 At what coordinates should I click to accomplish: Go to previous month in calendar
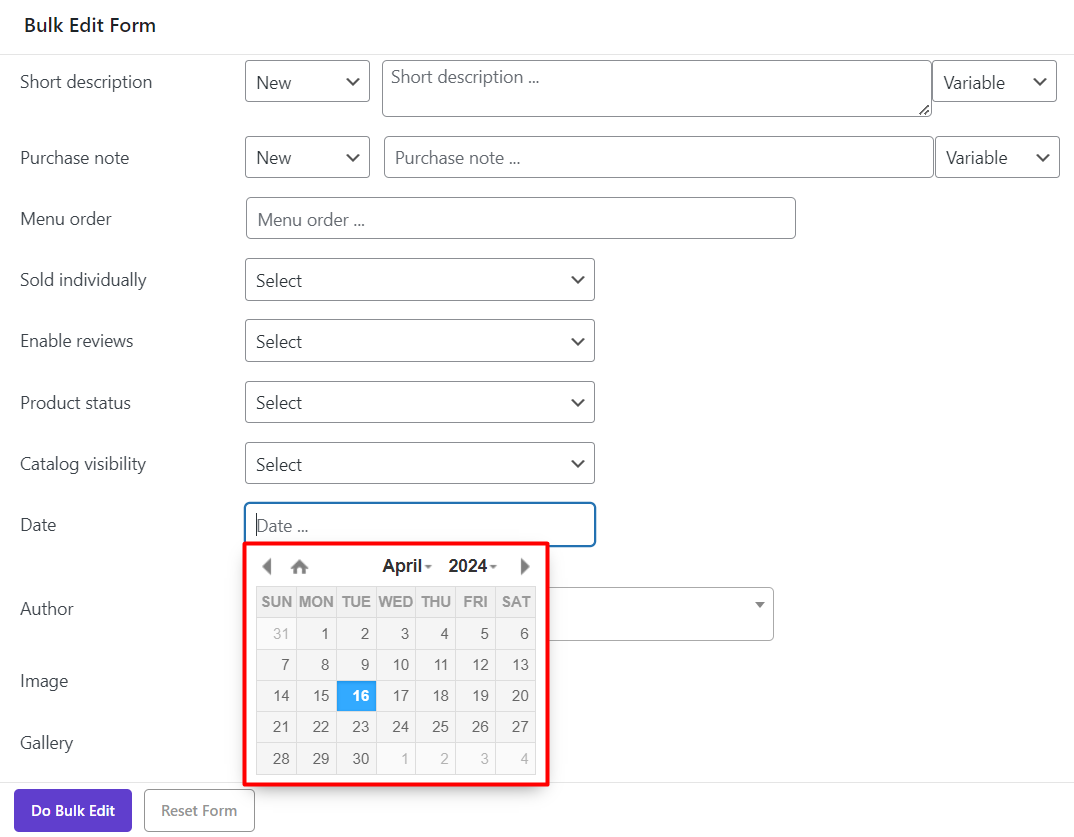[x=266, y=567]
